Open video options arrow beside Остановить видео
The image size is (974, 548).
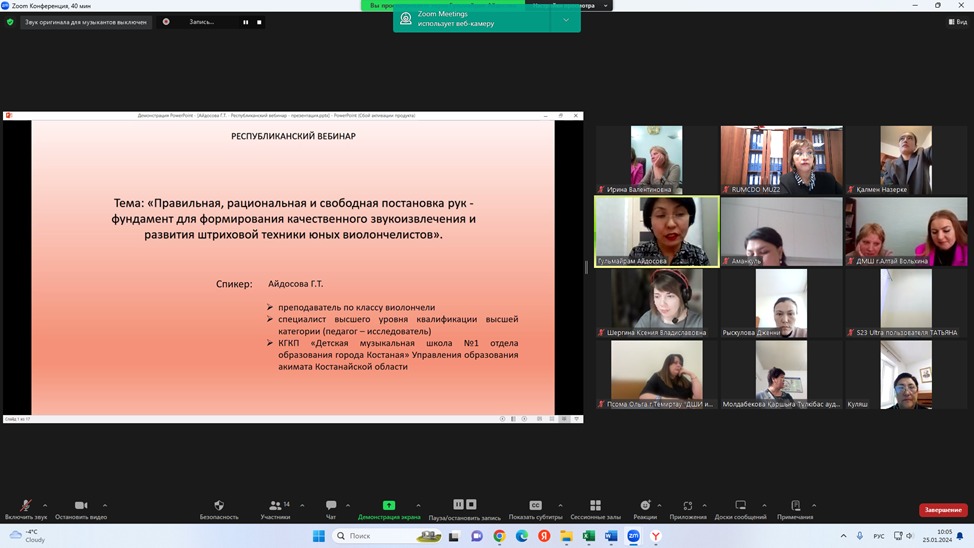click(x=105, y=506)
